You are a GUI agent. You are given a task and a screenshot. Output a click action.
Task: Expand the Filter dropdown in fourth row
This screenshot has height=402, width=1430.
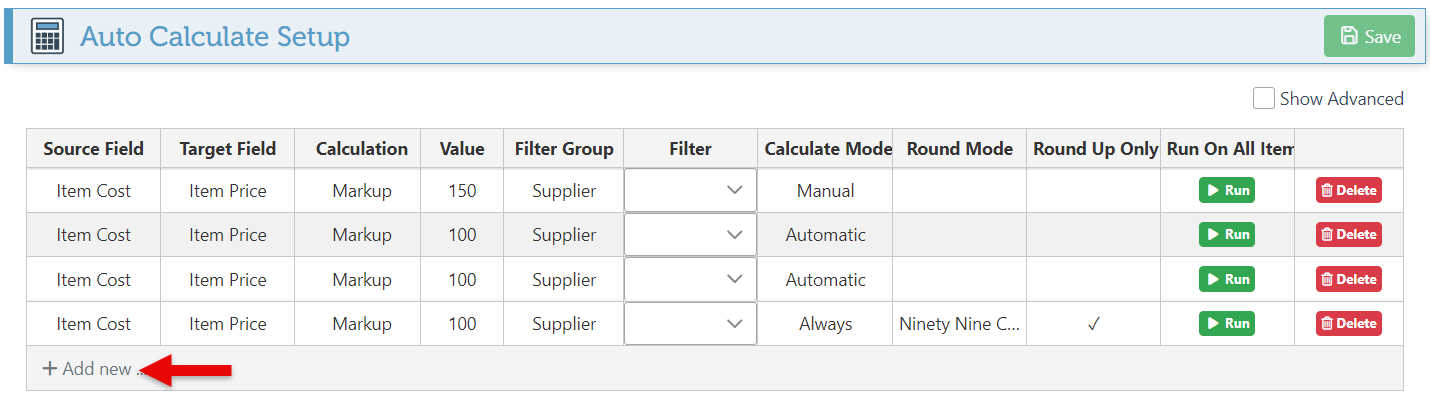[690, 324]
